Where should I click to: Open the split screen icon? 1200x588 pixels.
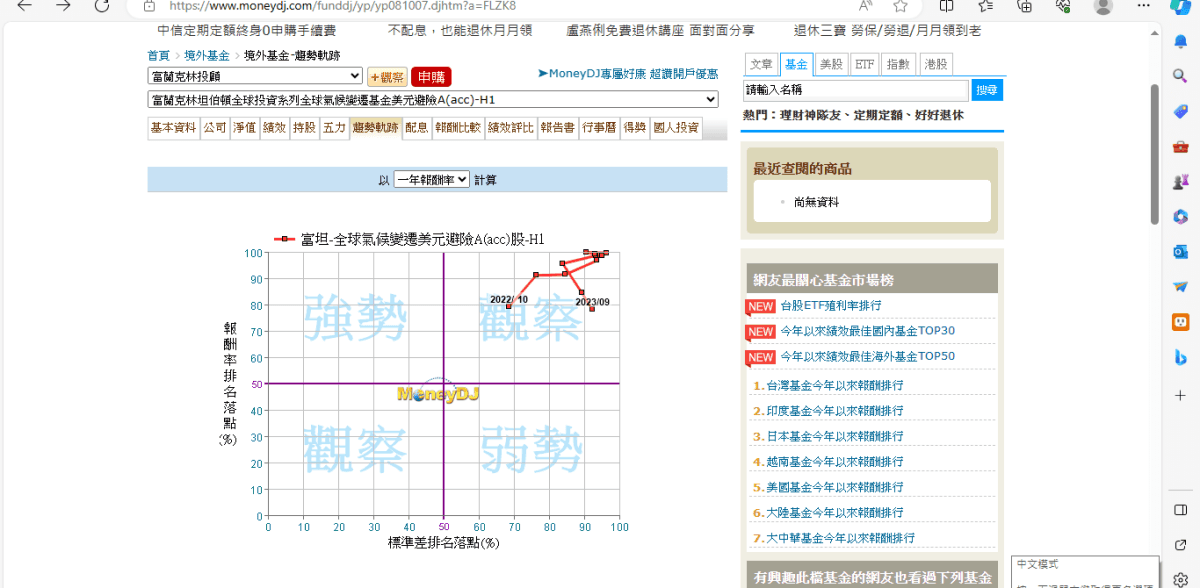pyautogui.click(x=947, y=6)
